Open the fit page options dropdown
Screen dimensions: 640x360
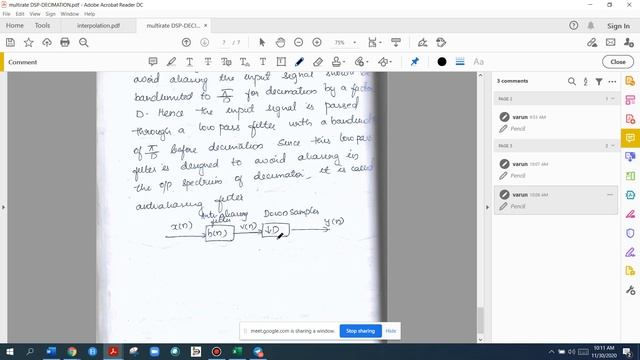(375, 42)
